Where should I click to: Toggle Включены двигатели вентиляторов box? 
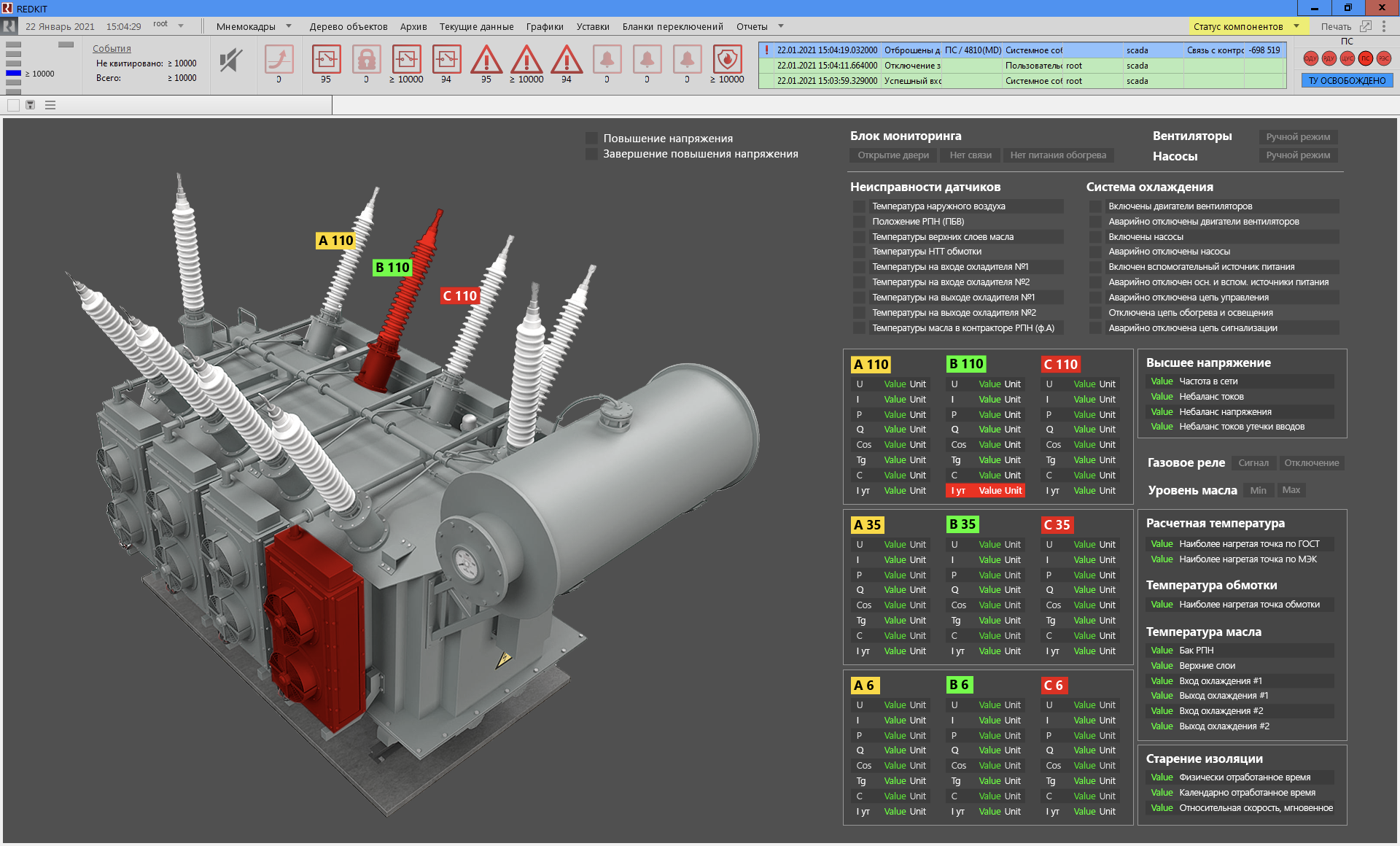(1095, 206)
